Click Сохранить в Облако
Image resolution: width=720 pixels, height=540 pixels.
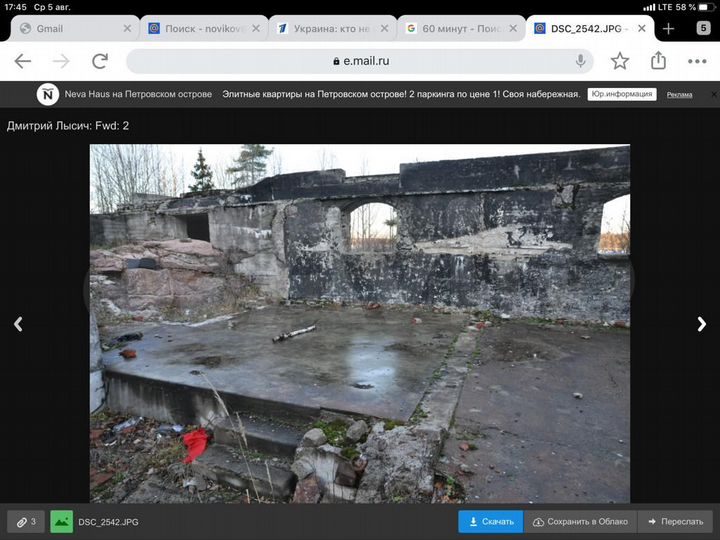[x=580, y=522]
